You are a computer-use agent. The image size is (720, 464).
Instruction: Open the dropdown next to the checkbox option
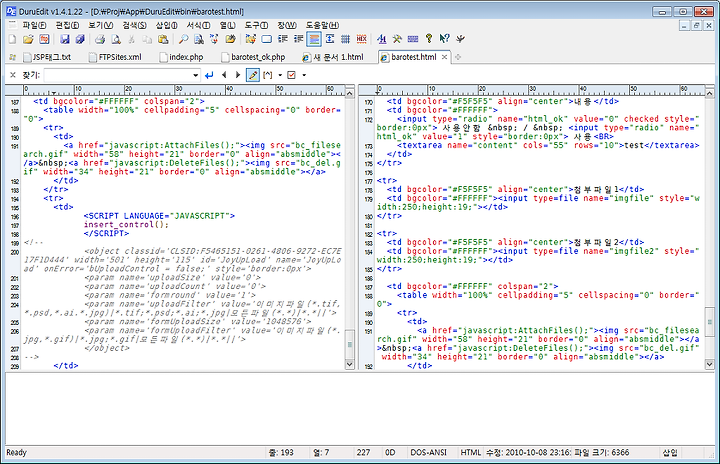(x=304, y=75)
